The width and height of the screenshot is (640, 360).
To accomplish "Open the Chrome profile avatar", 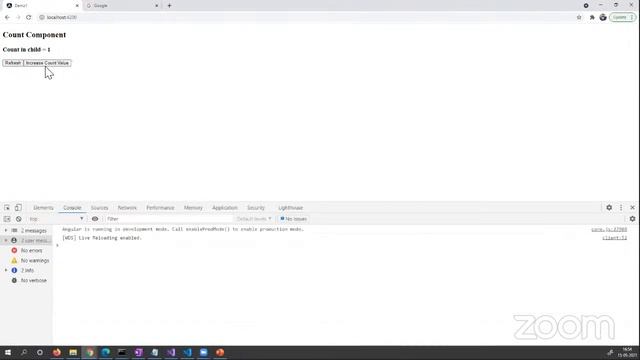I will point(603,17).
